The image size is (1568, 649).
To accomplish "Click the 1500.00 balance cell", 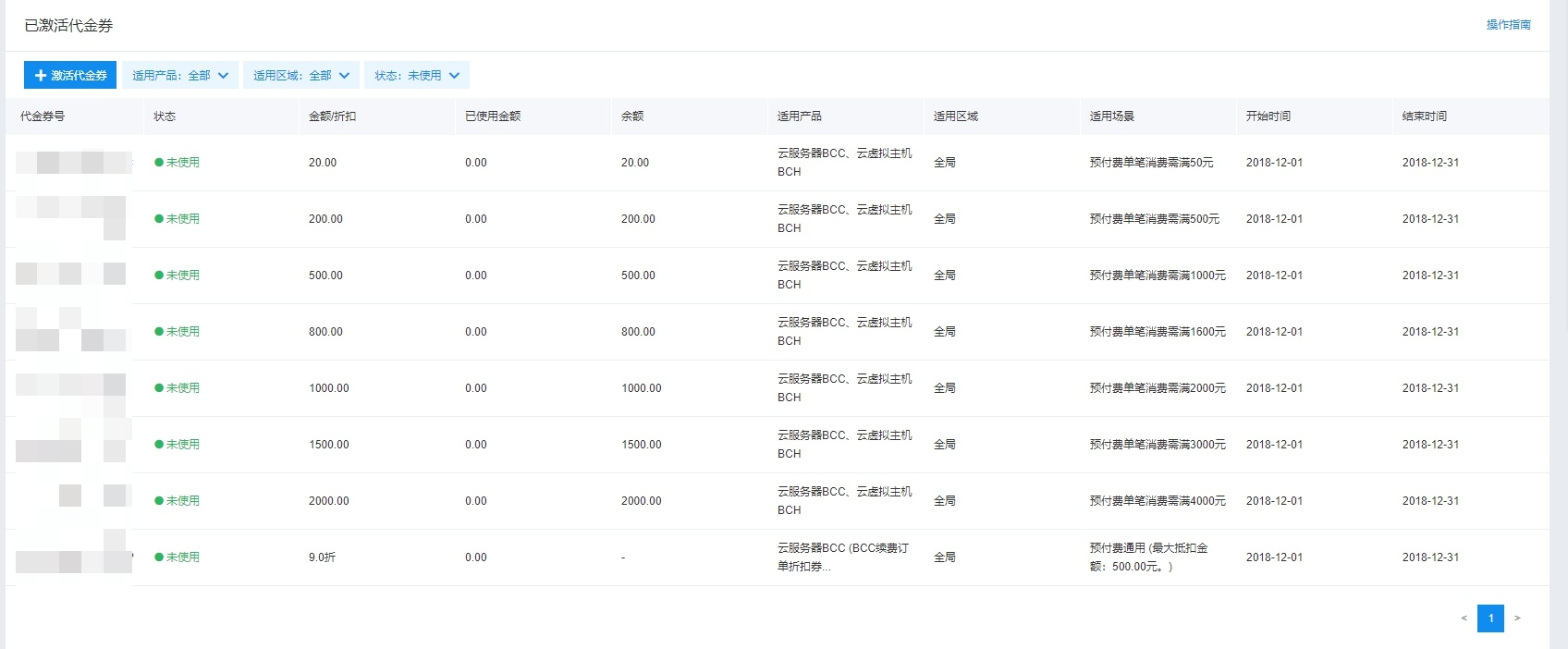I will coord(641,445).
